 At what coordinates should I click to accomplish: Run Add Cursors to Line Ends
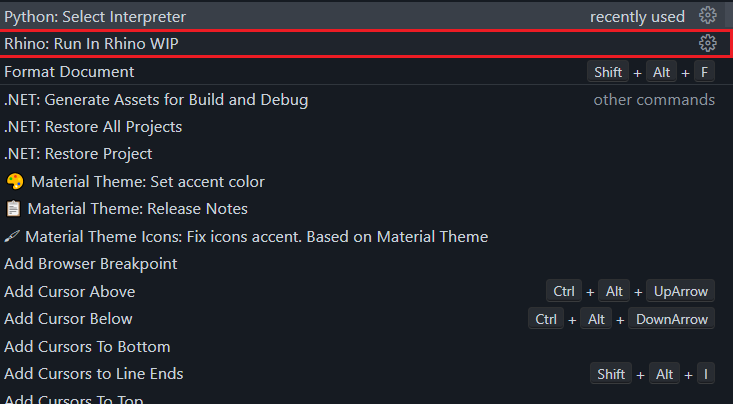94,374
